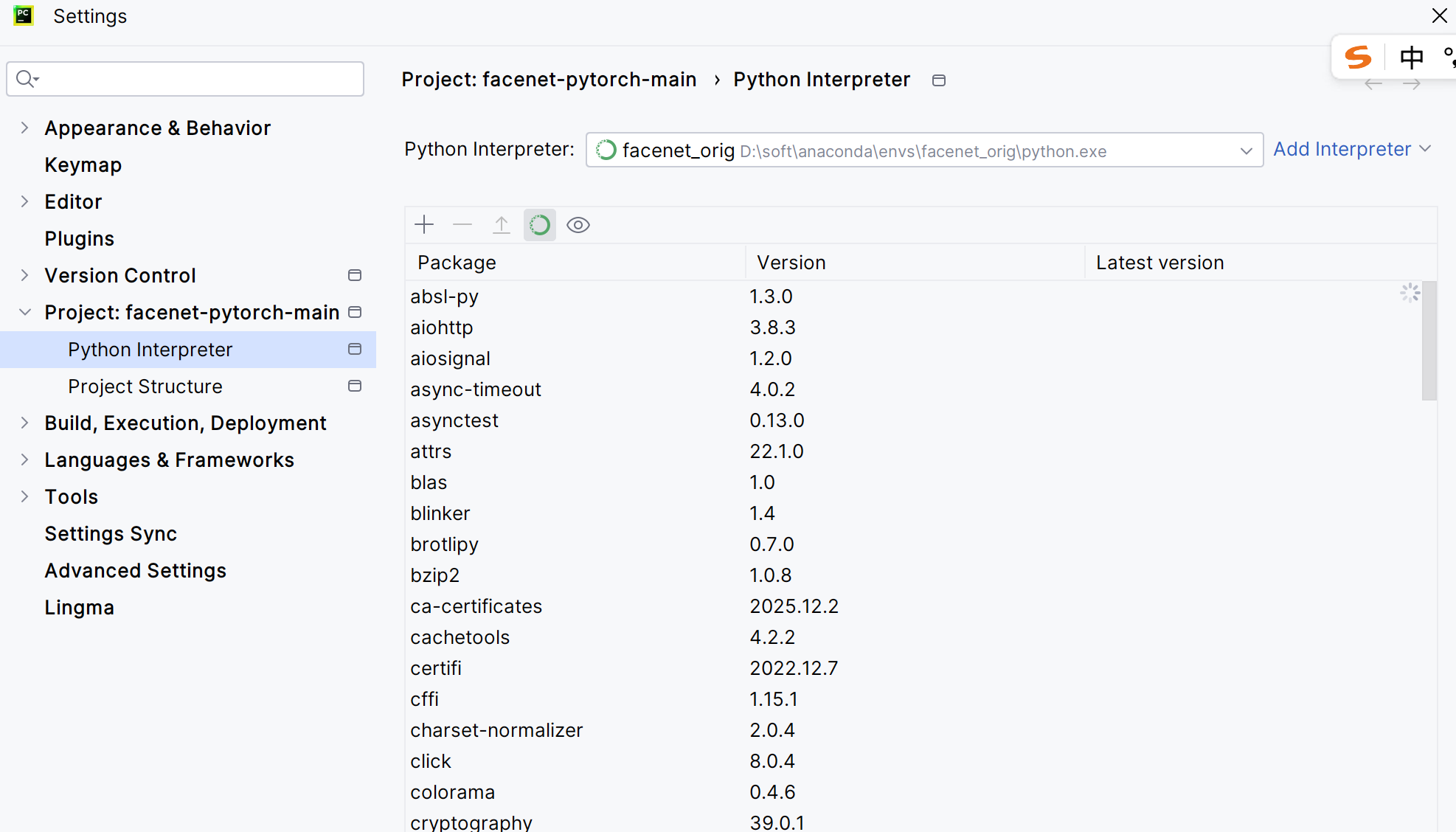Open Advanced Settings page
Image resolution: width=1456 pixels, height=832 pixels.
click(x=136, y=571)
